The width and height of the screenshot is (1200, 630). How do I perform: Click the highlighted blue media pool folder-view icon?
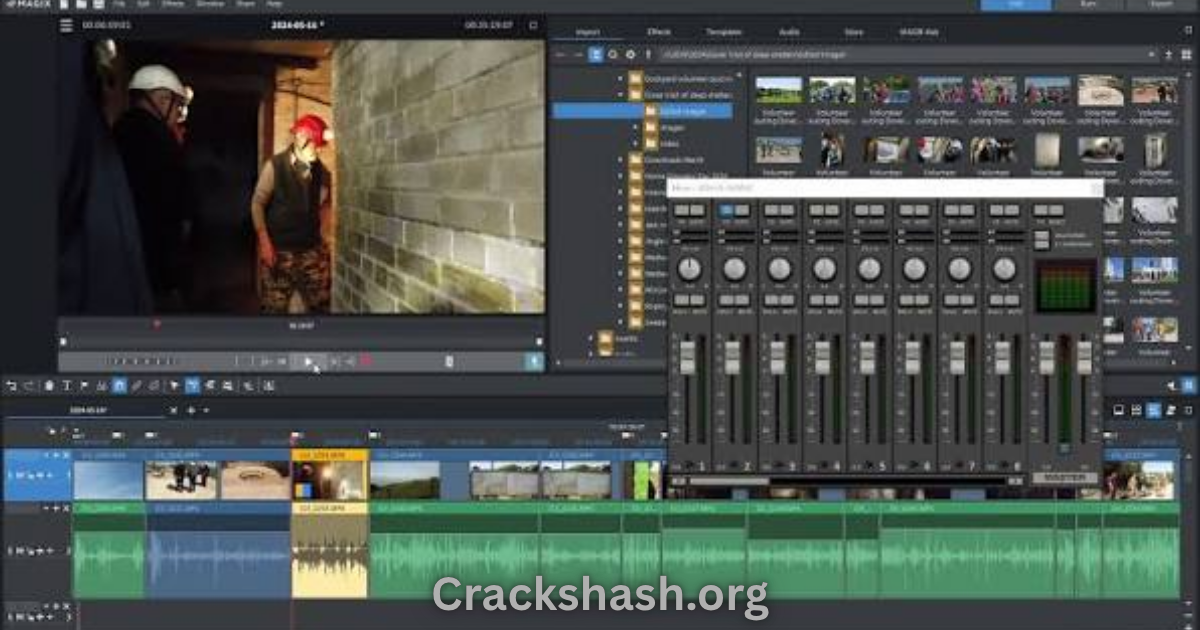[596, 55]
